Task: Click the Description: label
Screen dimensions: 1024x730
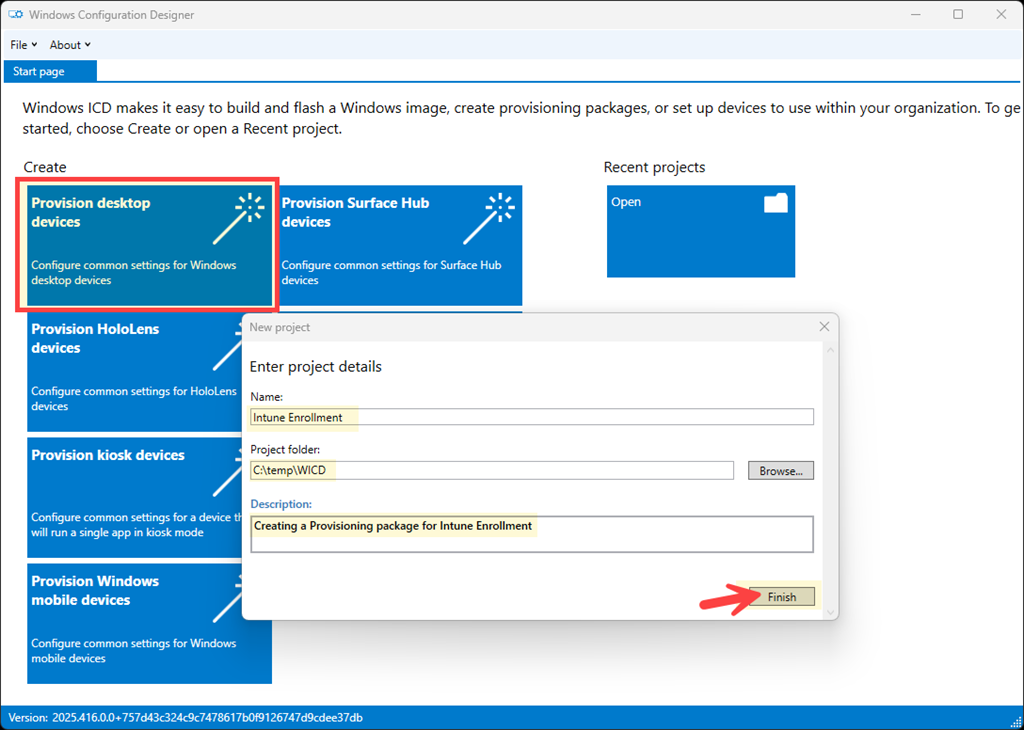Action: 281,504
